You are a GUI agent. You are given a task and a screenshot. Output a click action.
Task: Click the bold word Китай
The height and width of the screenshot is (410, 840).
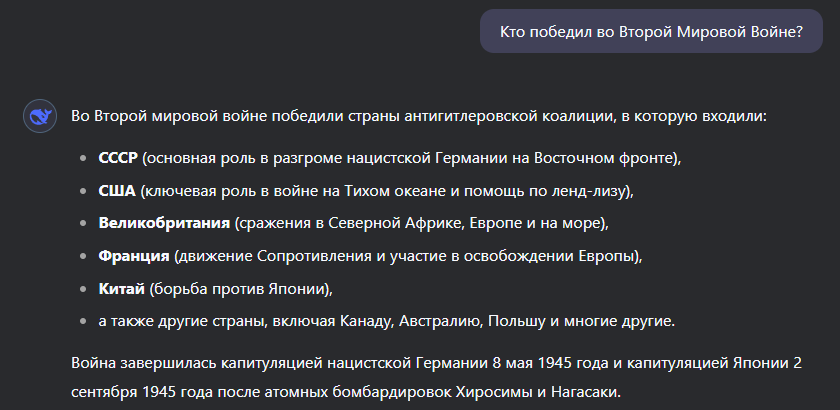click(122, 288)
